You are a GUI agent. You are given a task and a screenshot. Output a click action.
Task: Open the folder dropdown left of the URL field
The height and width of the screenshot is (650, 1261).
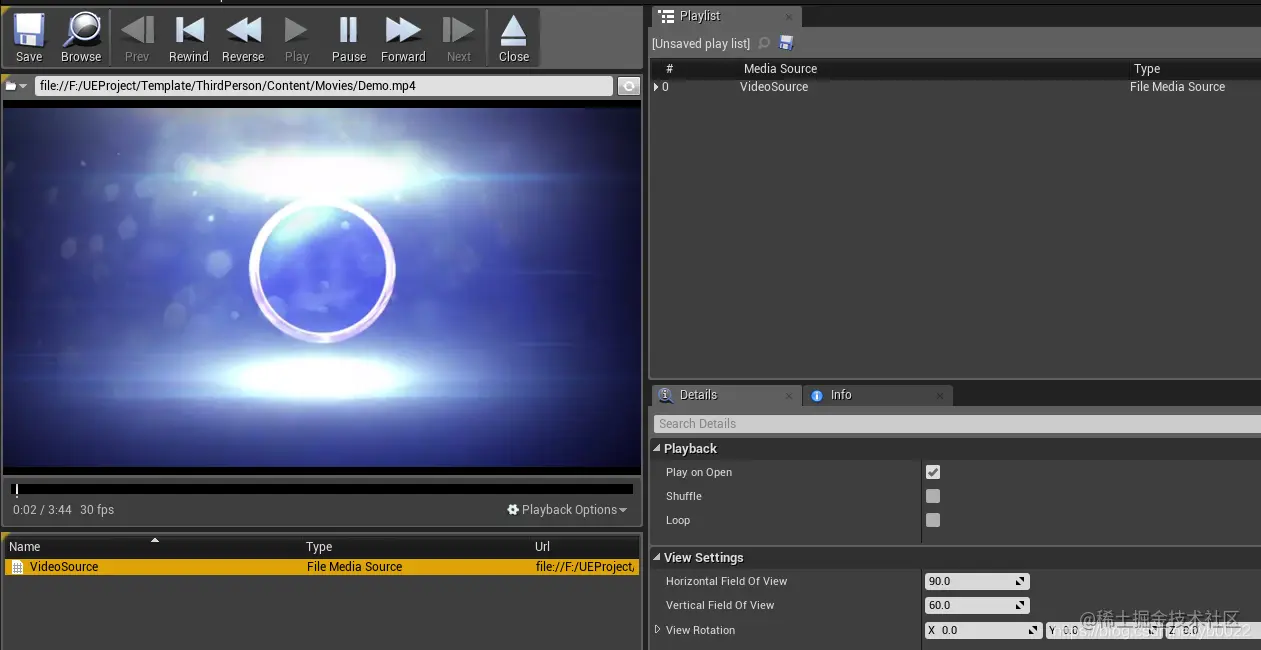pyautogui.click(x=17, y=86)
